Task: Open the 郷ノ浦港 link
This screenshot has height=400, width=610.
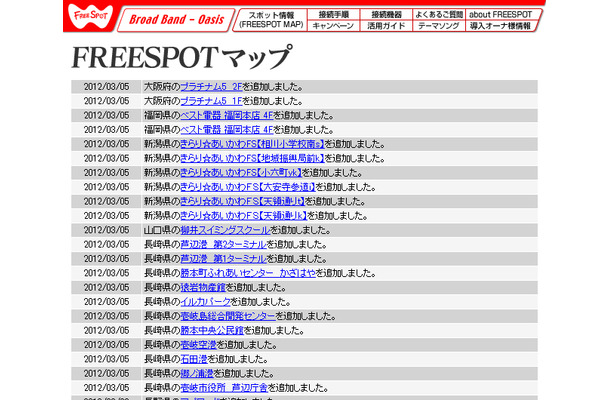Action: click(x=197, y=374)
